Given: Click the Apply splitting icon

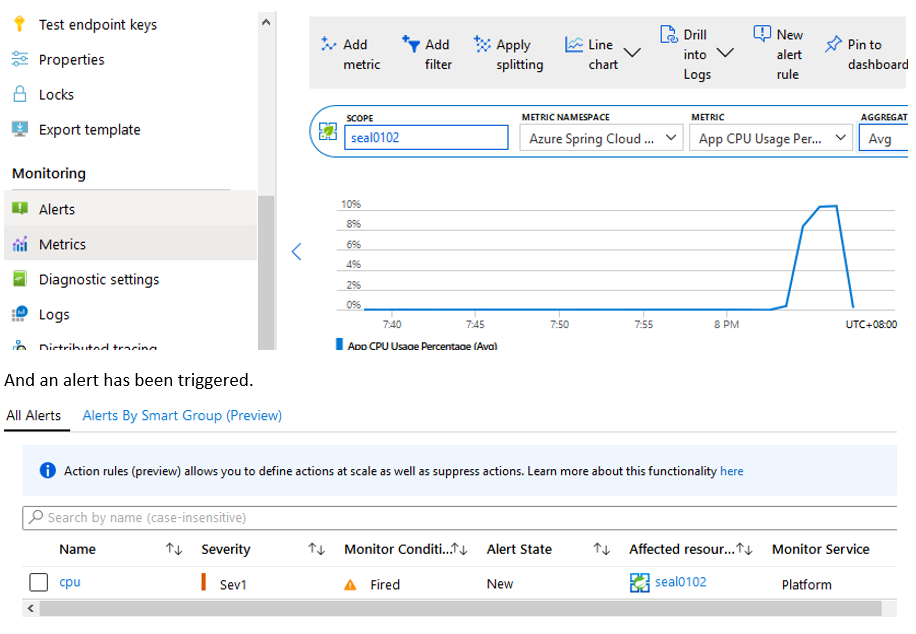Looking at the screenshot, I should (x=482, y=44).
